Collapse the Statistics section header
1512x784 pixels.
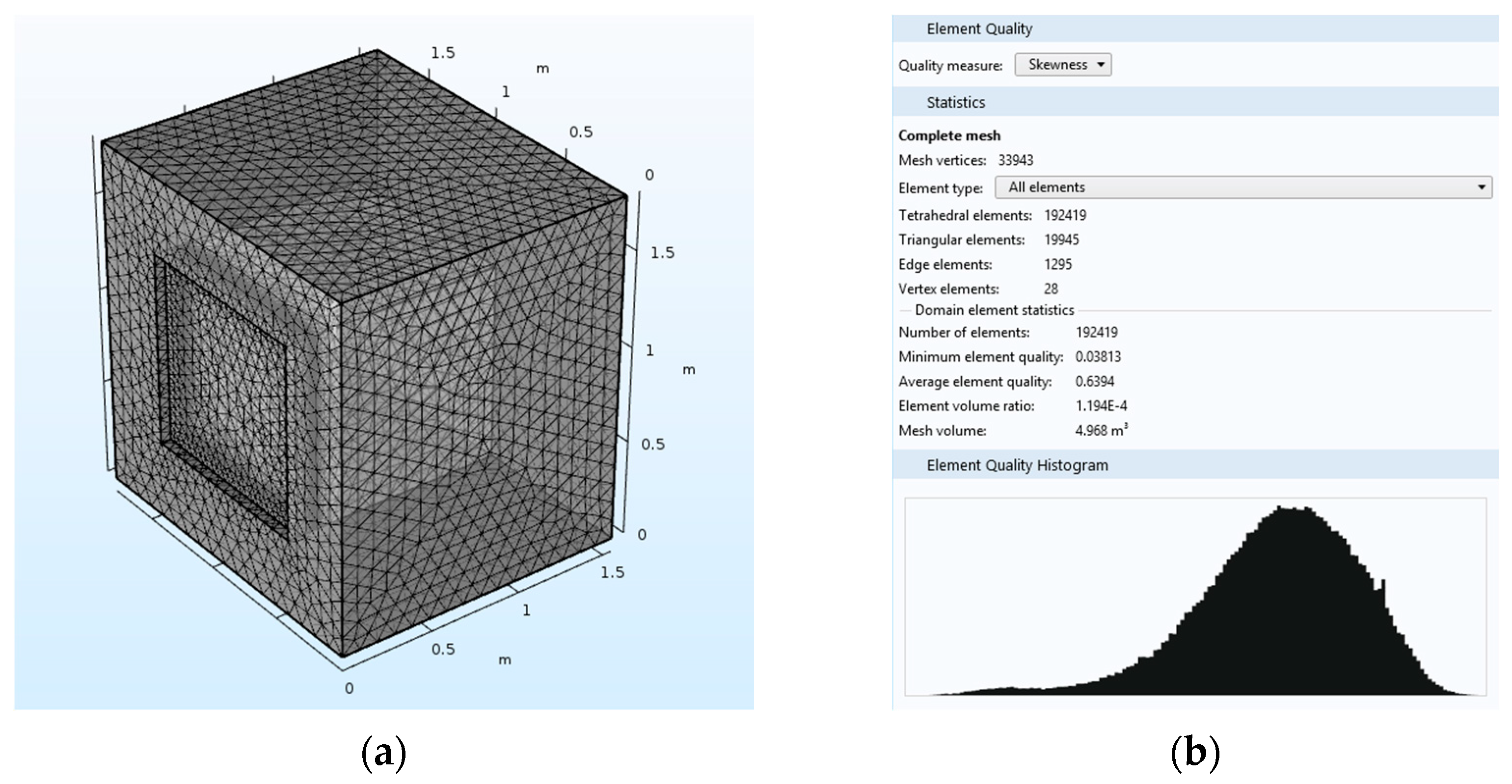(956, 103)
